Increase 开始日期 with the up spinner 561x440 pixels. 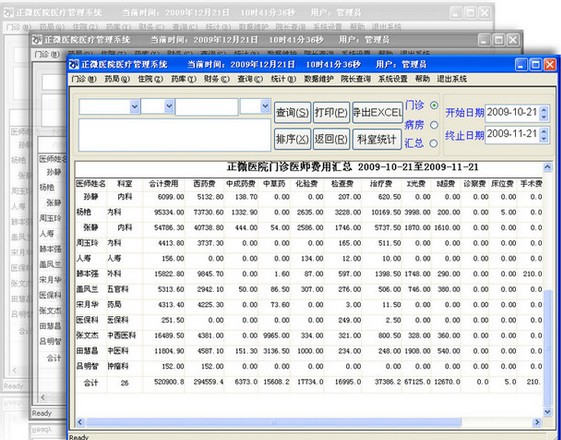coord(544,109)
